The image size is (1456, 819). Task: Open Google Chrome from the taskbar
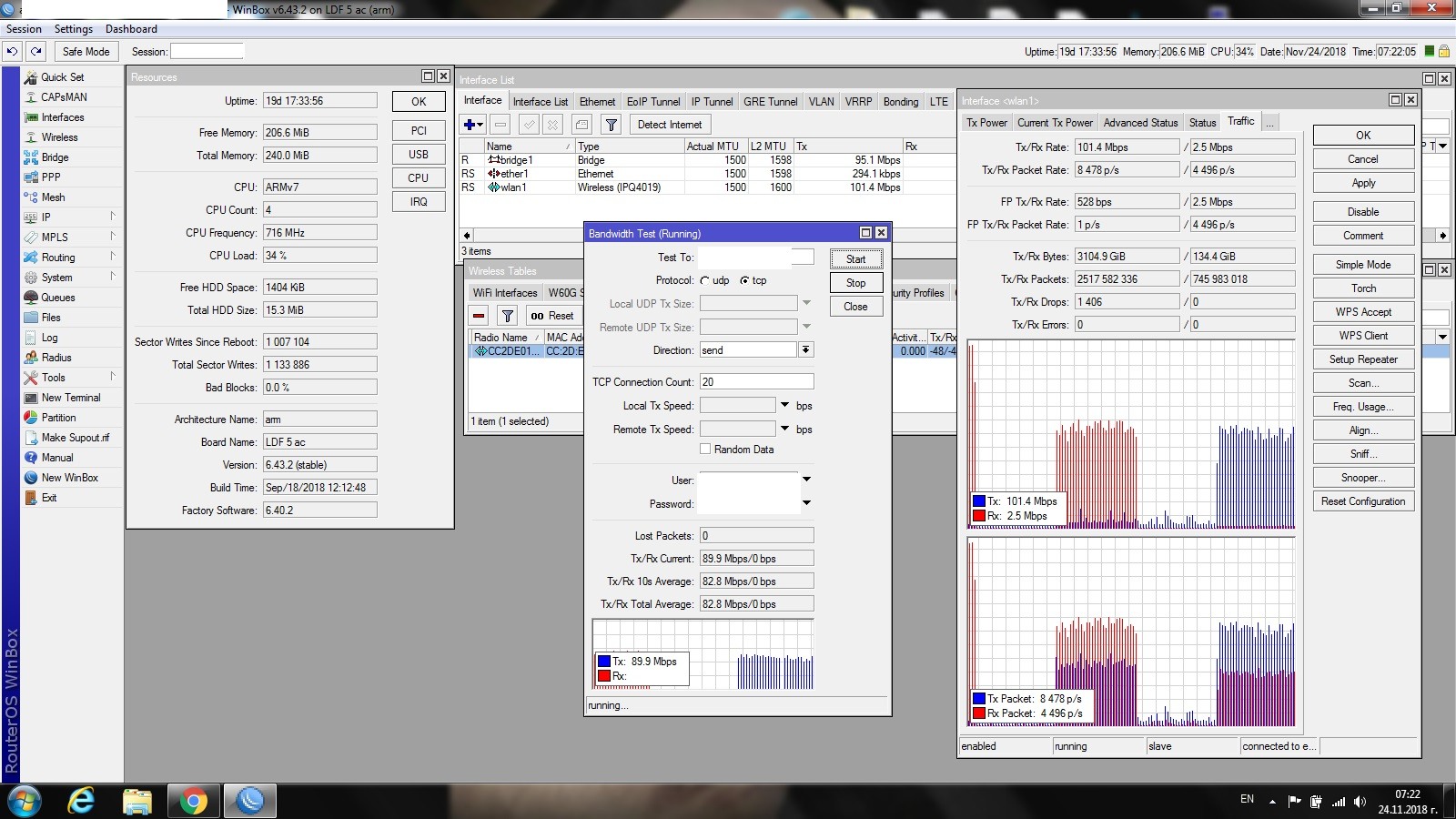[x=193, y=801]
